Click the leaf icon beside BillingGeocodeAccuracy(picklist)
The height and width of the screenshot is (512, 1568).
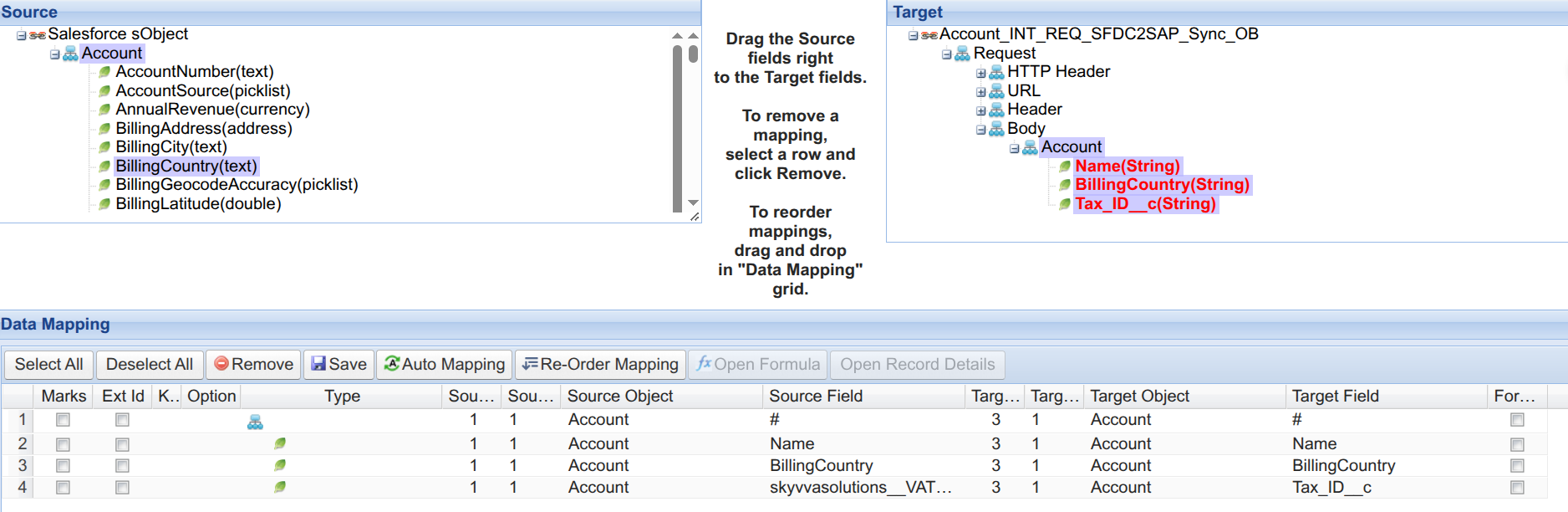click(x=104, y=185)
